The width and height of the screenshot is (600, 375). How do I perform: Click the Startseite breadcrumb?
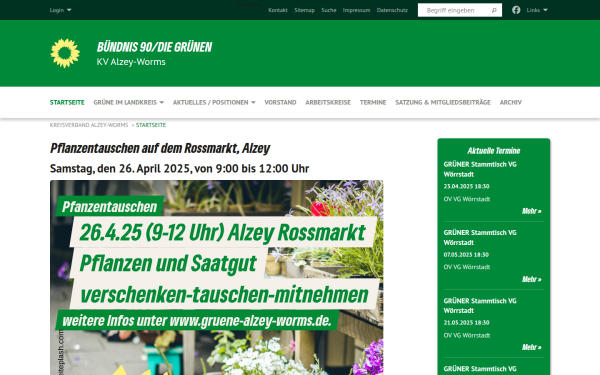[151, 125]
